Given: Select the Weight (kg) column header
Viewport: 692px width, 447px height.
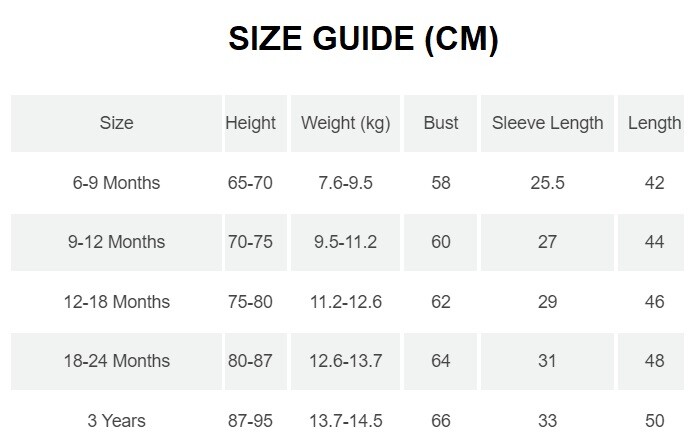Looking at the screenshot, I should 346,123.
